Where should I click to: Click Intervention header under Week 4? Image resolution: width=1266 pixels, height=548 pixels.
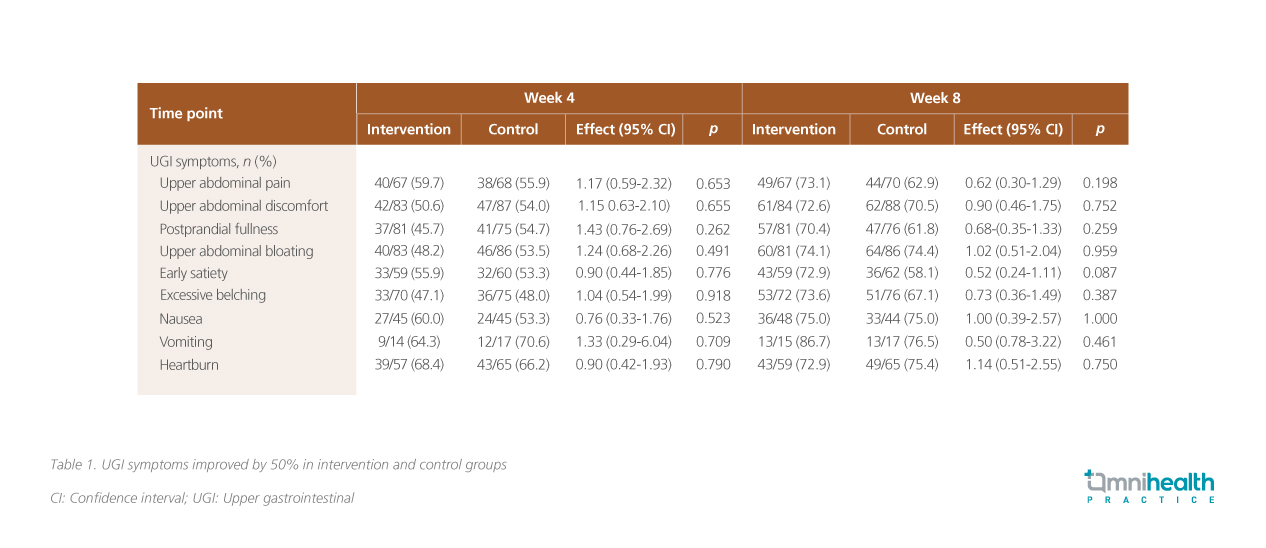409,130
